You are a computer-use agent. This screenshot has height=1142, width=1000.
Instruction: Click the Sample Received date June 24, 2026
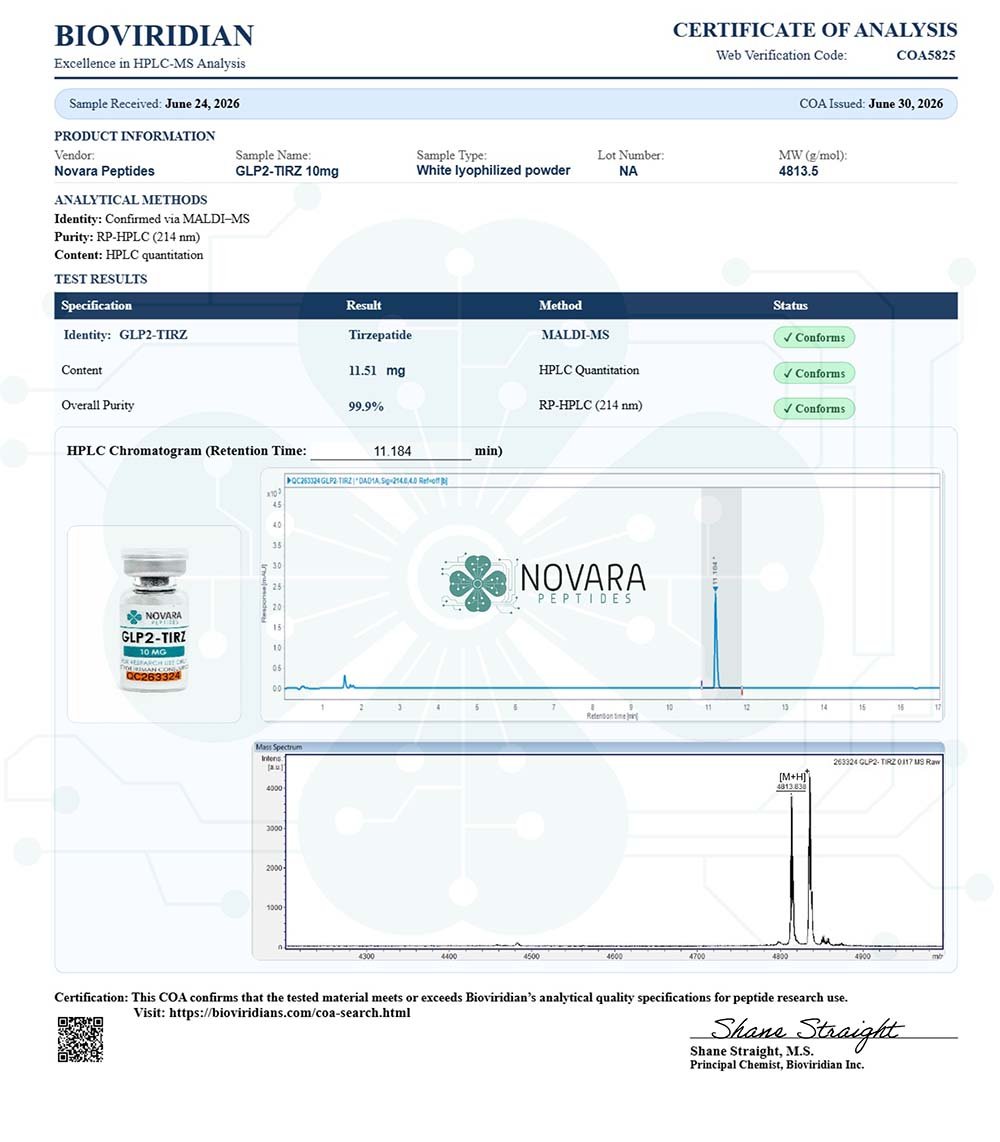(202, 103)
